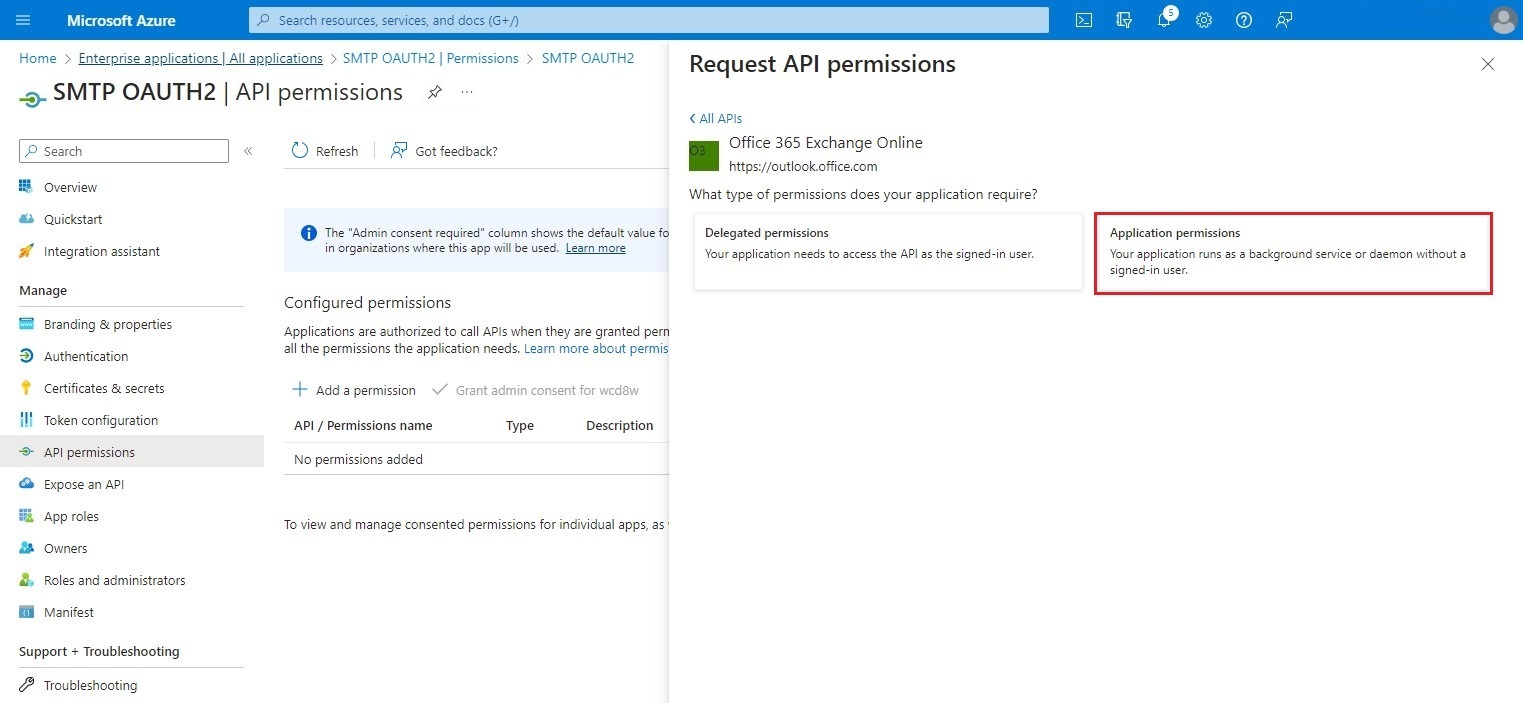Click the Refresh icon
This screenshot has width=1523, height=703.
coord(300,150)
